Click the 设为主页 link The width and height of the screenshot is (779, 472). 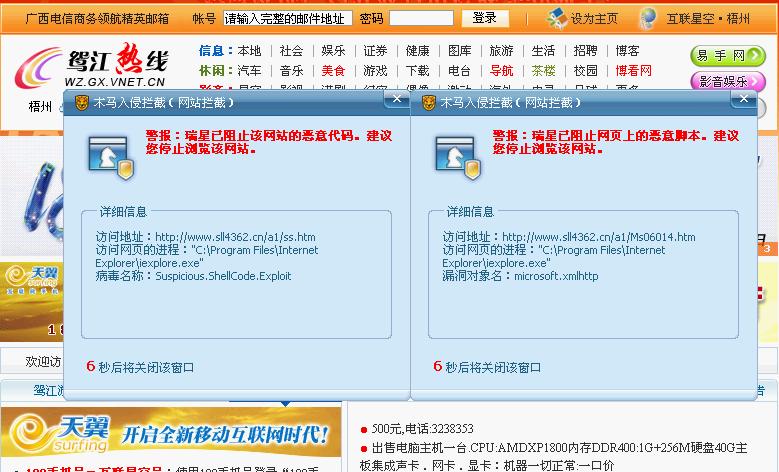pyautogui.click(x=594, y=19)
